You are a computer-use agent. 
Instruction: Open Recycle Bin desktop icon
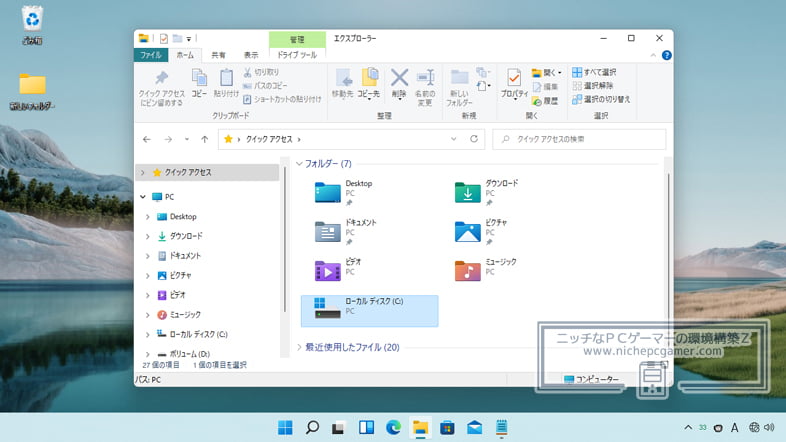[x=33, y=25]
